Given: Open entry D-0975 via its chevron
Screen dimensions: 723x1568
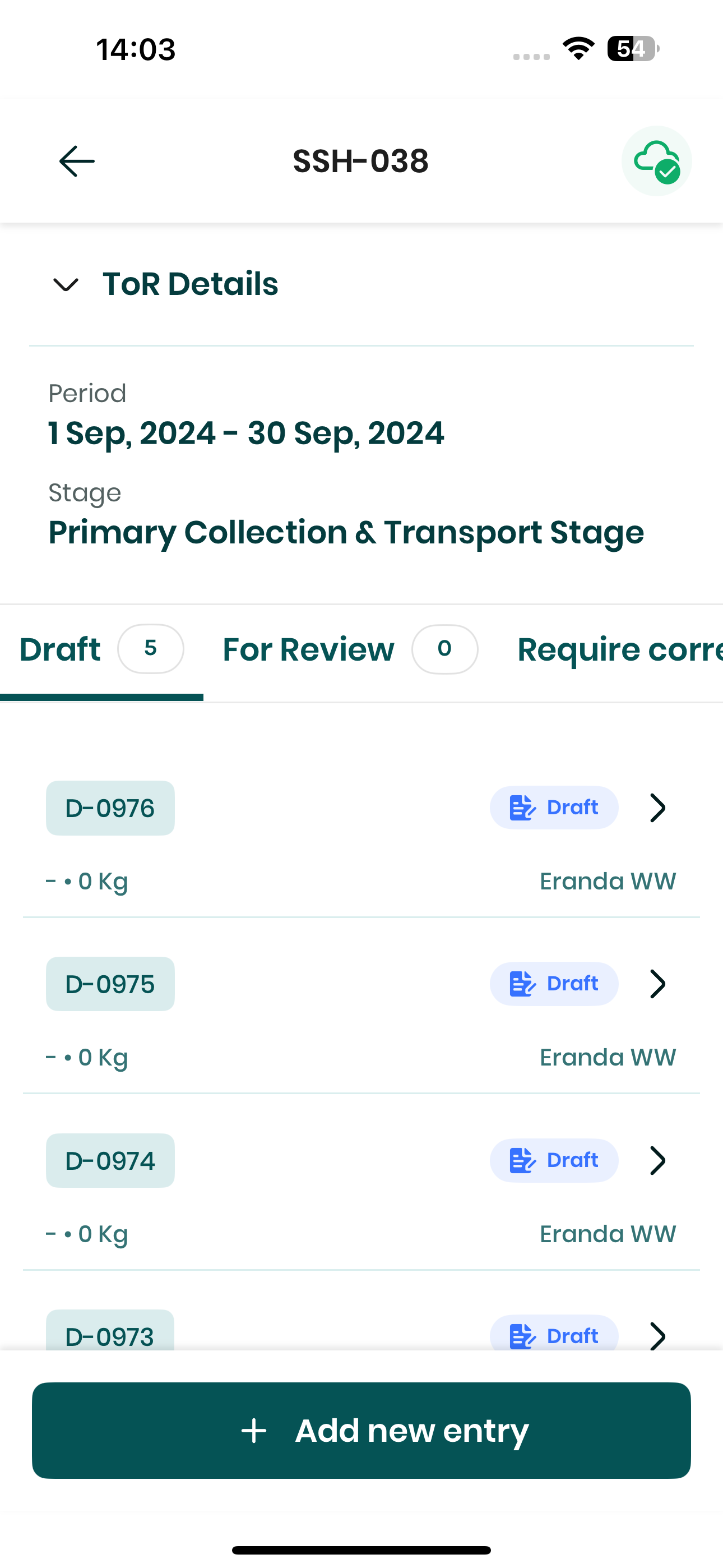Looking at the screenshot, I should pyautogui.click(x=657, y=984).
